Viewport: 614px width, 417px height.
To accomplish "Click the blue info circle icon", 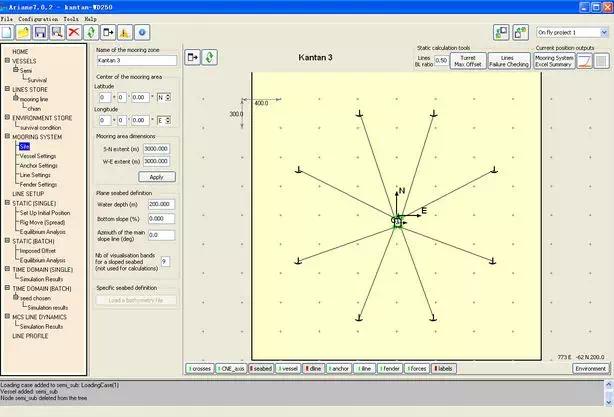I will (141, 33).
